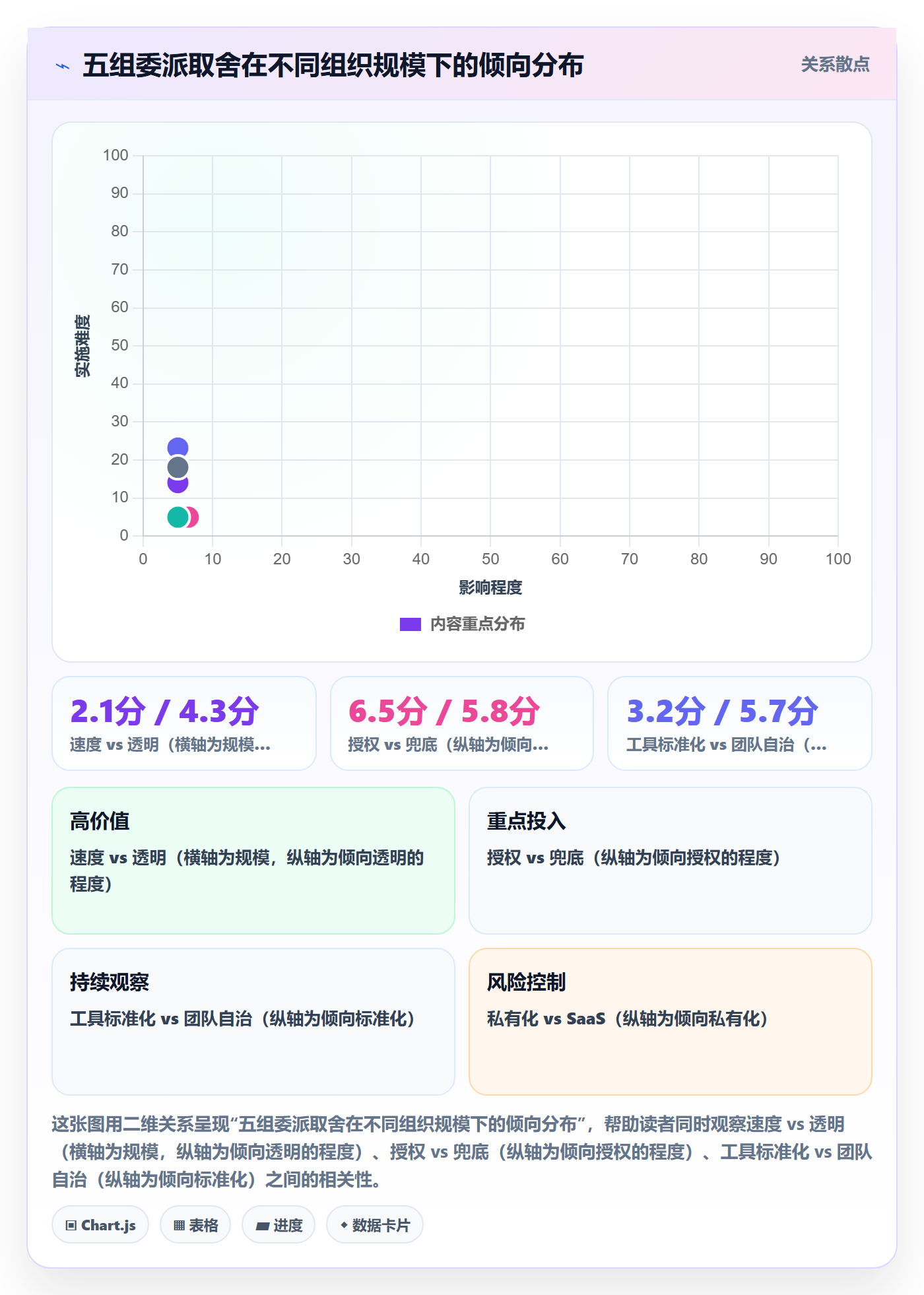Open the 6.5分 / 5.8分 stat card

click(x=462, y=723)
